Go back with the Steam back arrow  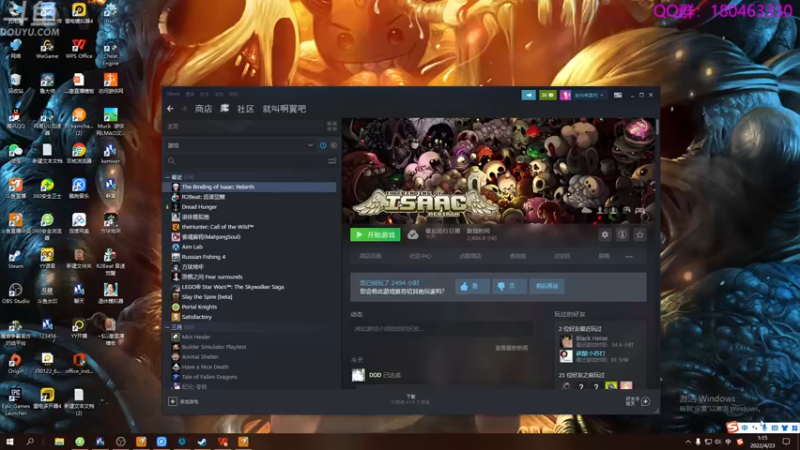coord(170,109)
